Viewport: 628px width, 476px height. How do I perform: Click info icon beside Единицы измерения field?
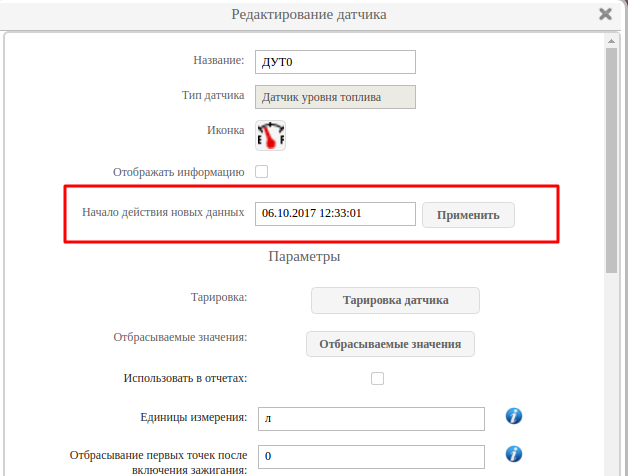(x=514, y=416)
